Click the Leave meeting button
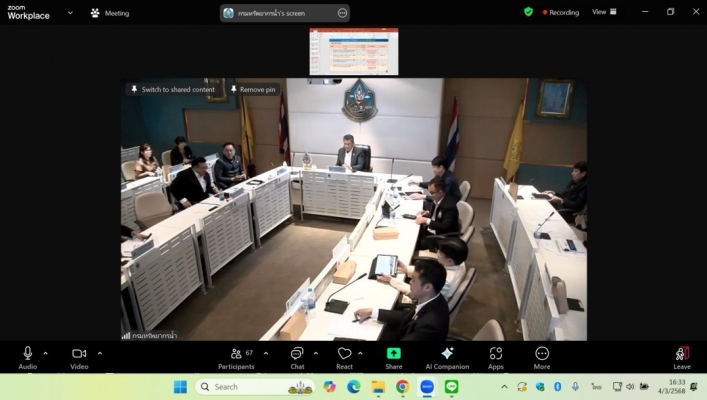This screenshot has width=707, height=400. pyautogui.click(x=681, y=355)
